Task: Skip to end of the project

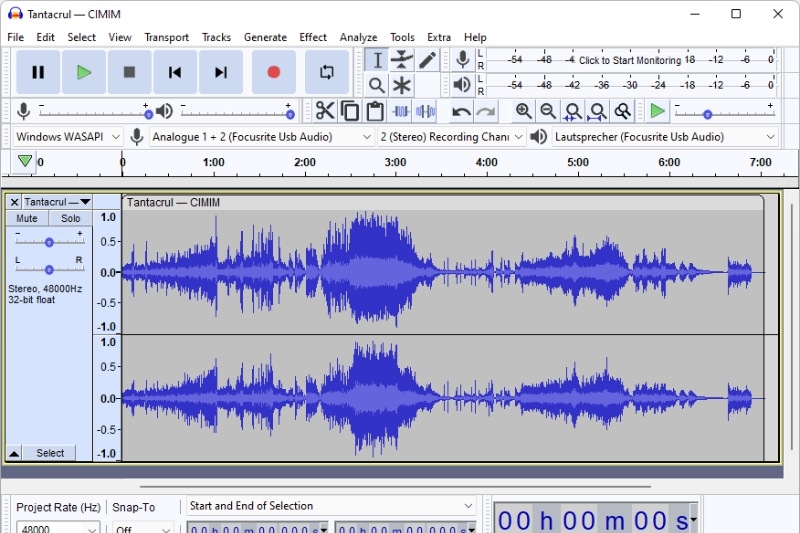Action: click(220, 72)
